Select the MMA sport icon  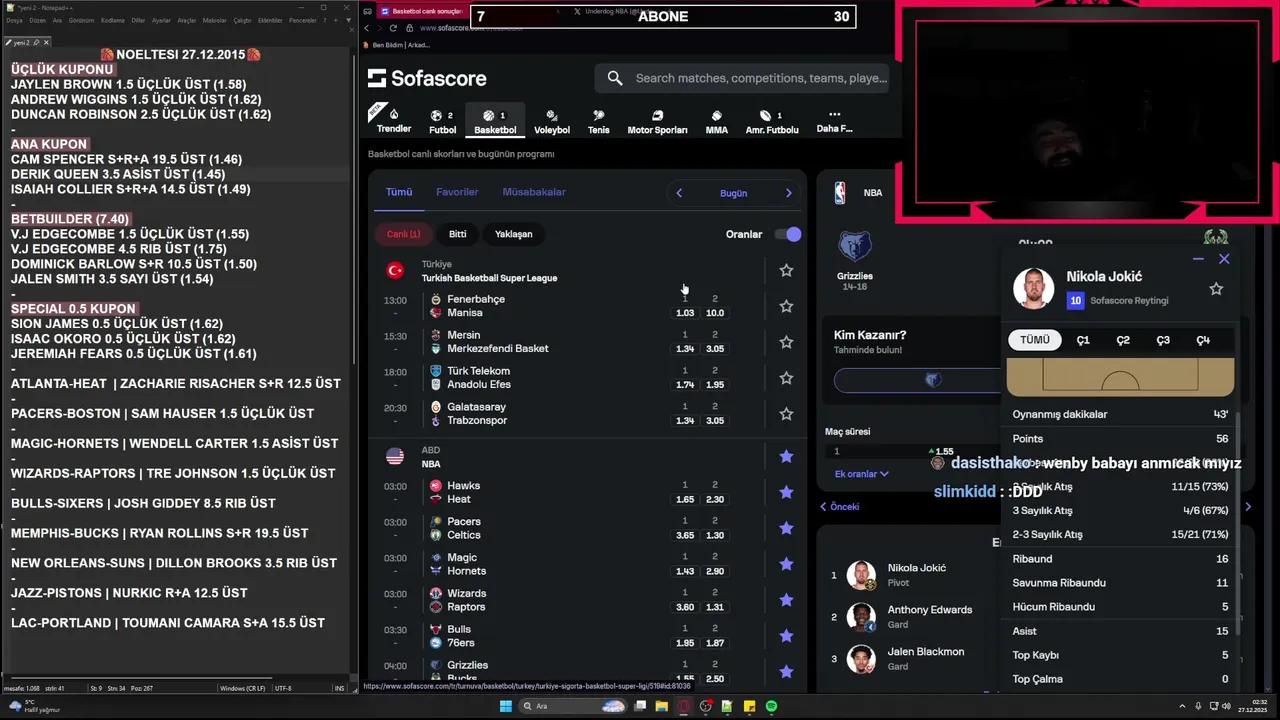[x=716, y=122]
